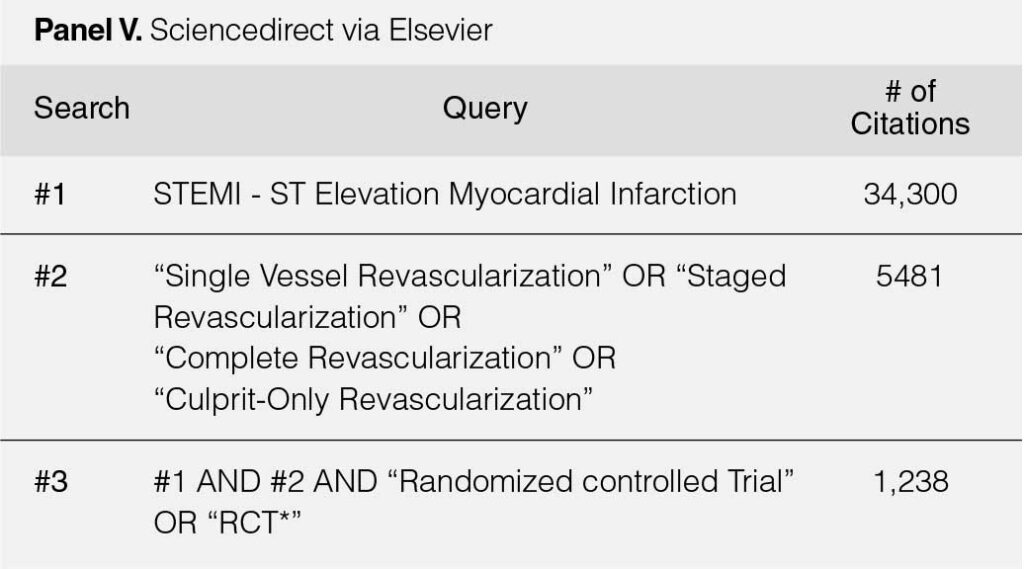Select the 5481 citations value
This screenshot has width=1024, height=569.
pyautogui.click(x=909, y=276)
